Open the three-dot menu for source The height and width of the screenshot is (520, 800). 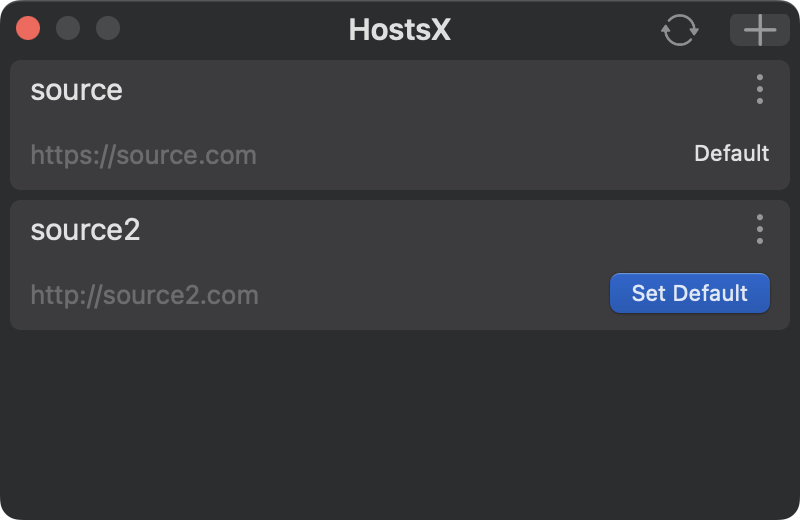click(x=760, y=90)
